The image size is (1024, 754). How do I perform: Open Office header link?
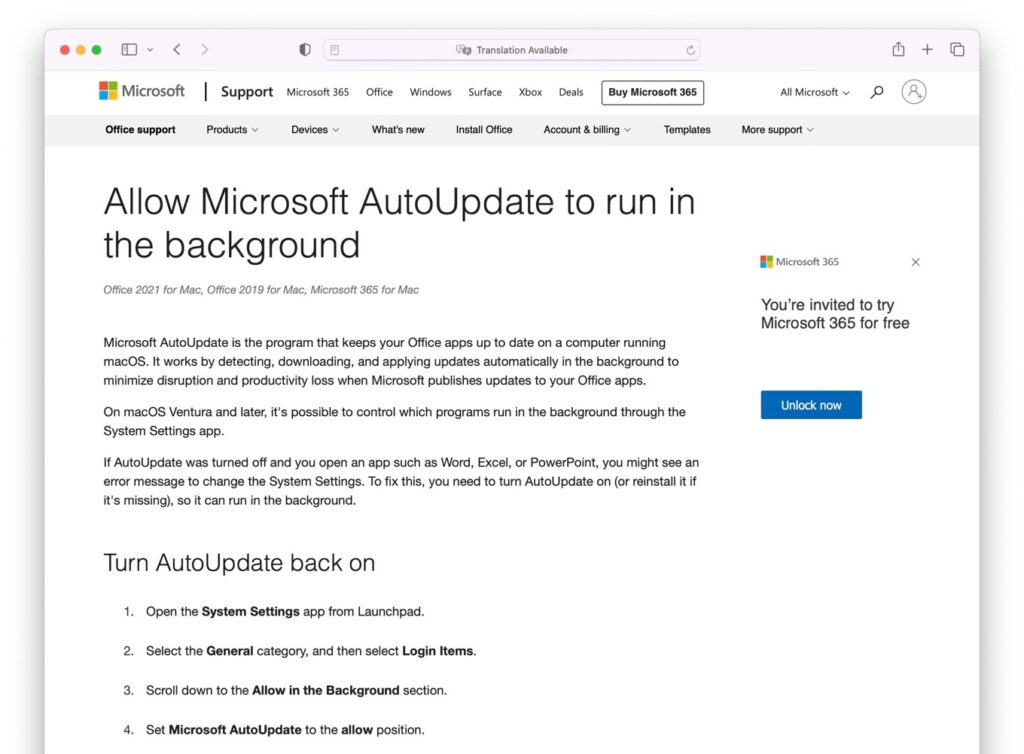[x=379, y=92]
